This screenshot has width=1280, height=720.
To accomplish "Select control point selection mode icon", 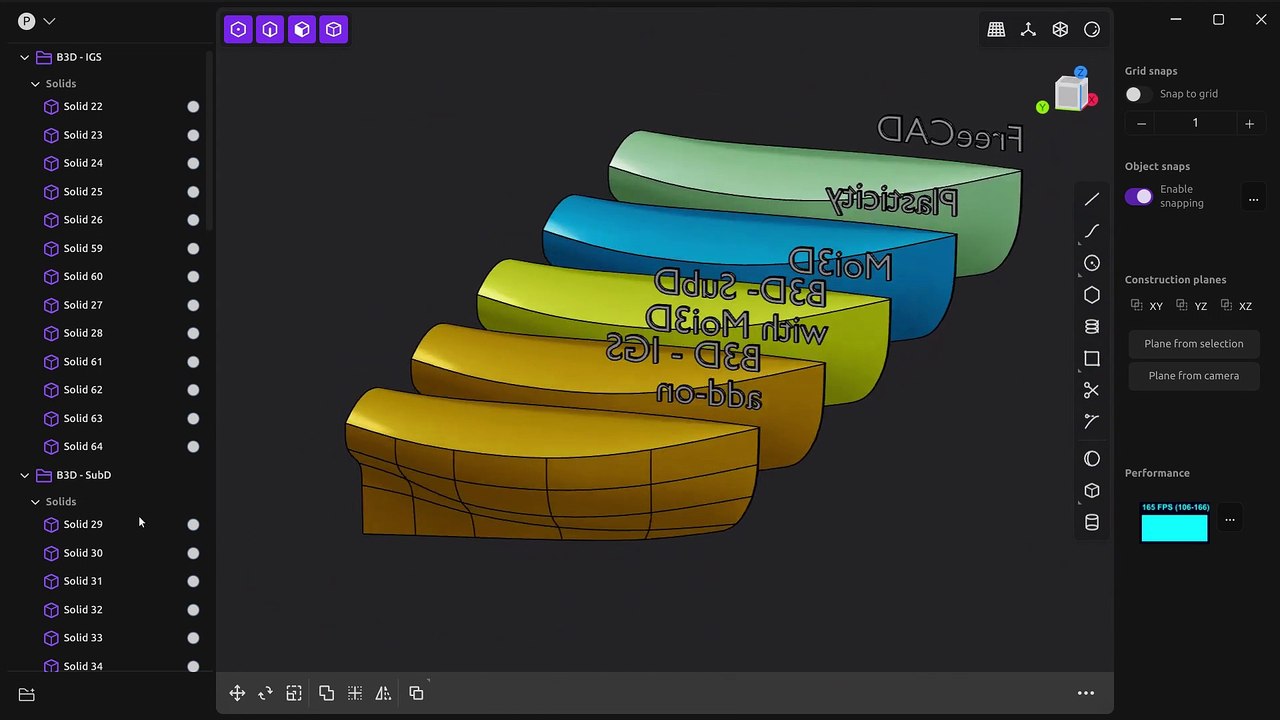I will pyautogui.click(x=238, y=30).
